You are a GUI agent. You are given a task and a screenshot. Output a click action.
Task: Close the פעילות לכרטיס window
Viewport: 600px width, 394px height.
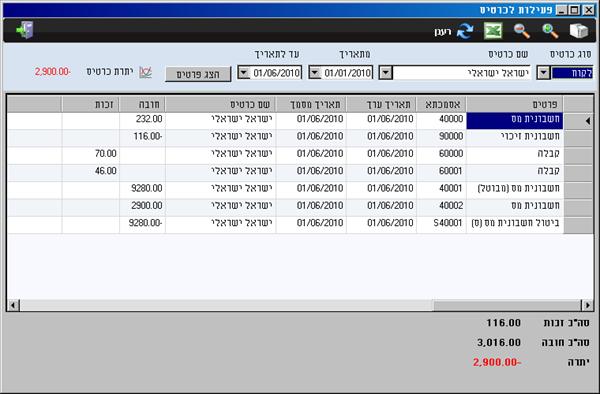pyautogui.click(x=589, y=10)
